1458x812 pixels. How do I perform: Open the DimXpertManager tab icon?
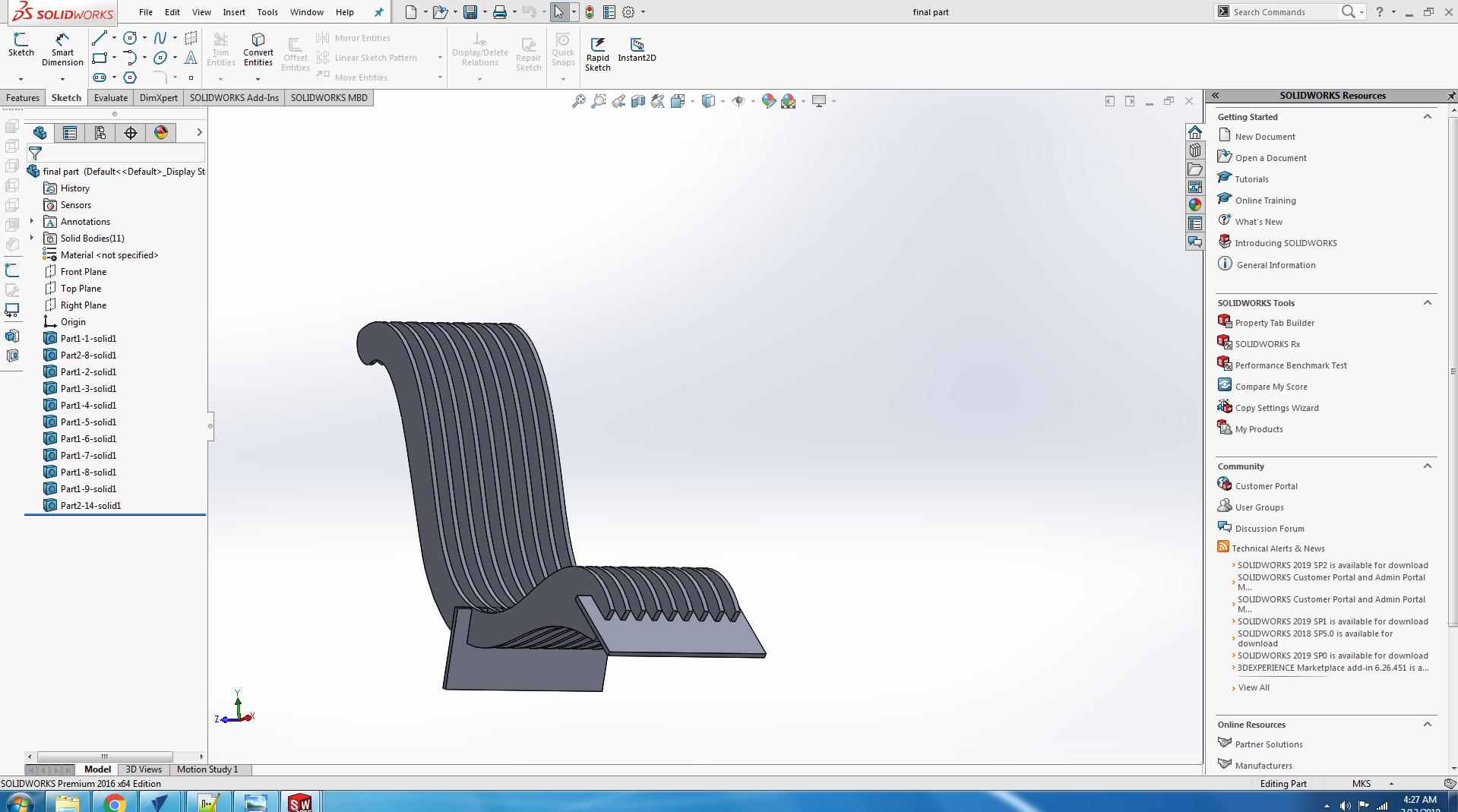(x=131, y=133)
